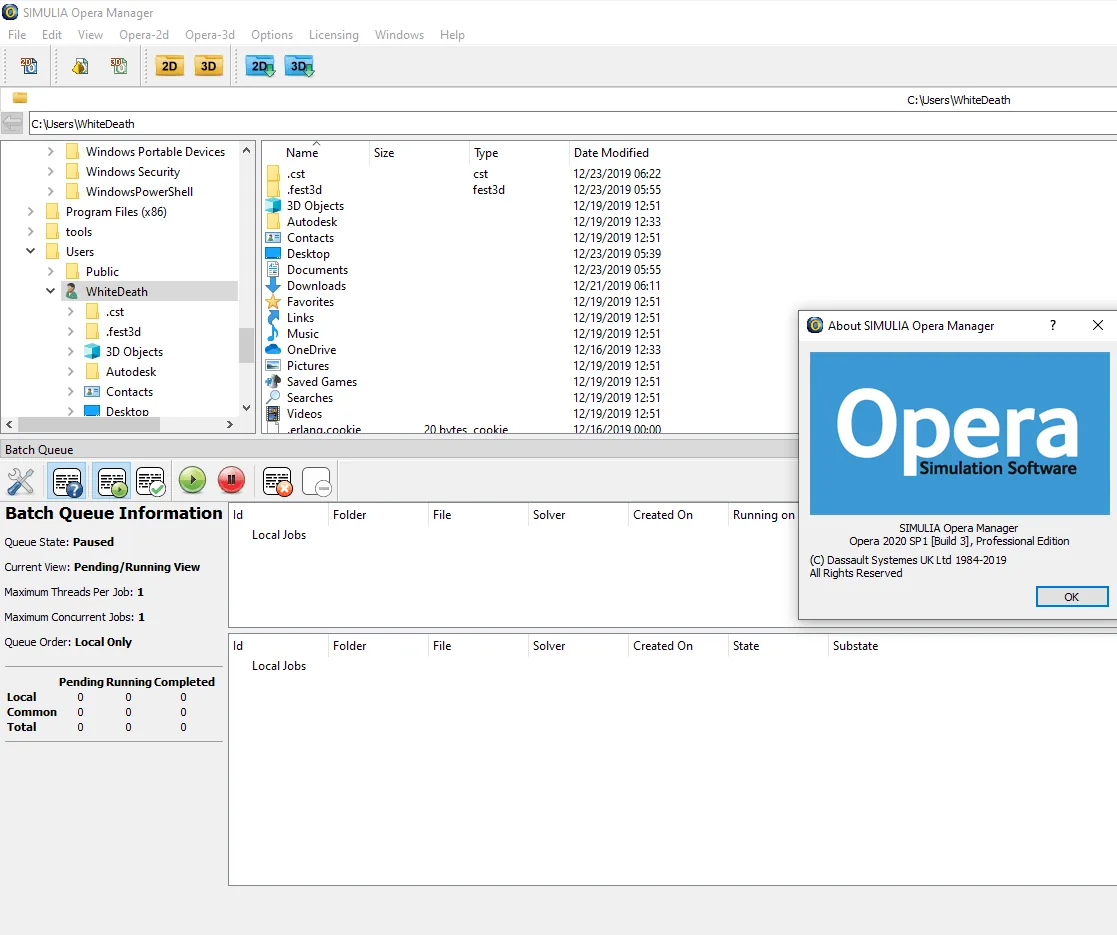This screenshot has height=935, width=1117.
Task: Open the Licensing menu
Action: (x=333, y=35)
